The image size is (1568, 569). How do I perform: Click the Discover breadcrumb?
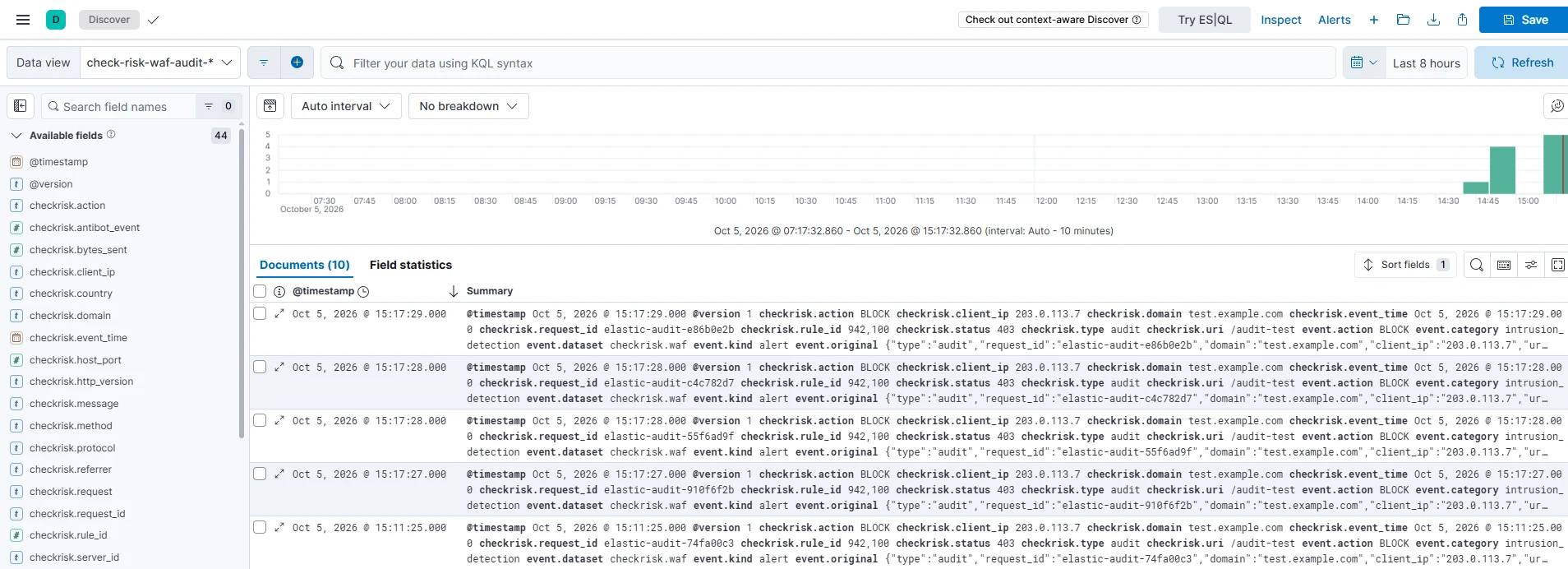109,20
